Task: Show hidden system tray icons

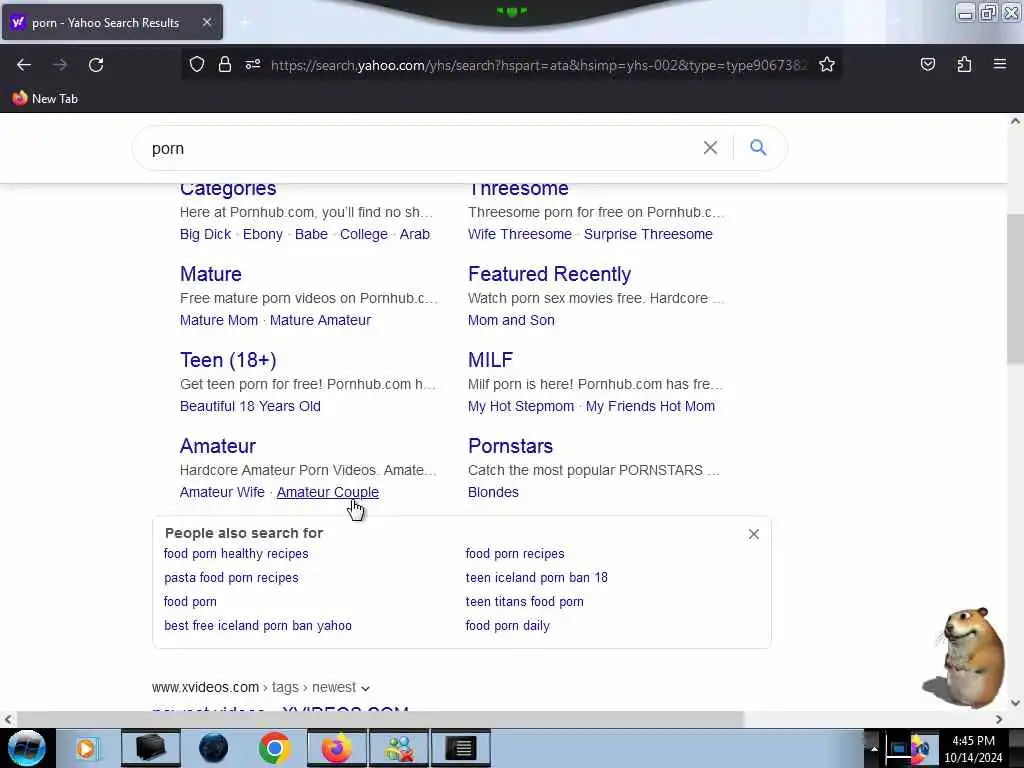Action: [874, 749]
